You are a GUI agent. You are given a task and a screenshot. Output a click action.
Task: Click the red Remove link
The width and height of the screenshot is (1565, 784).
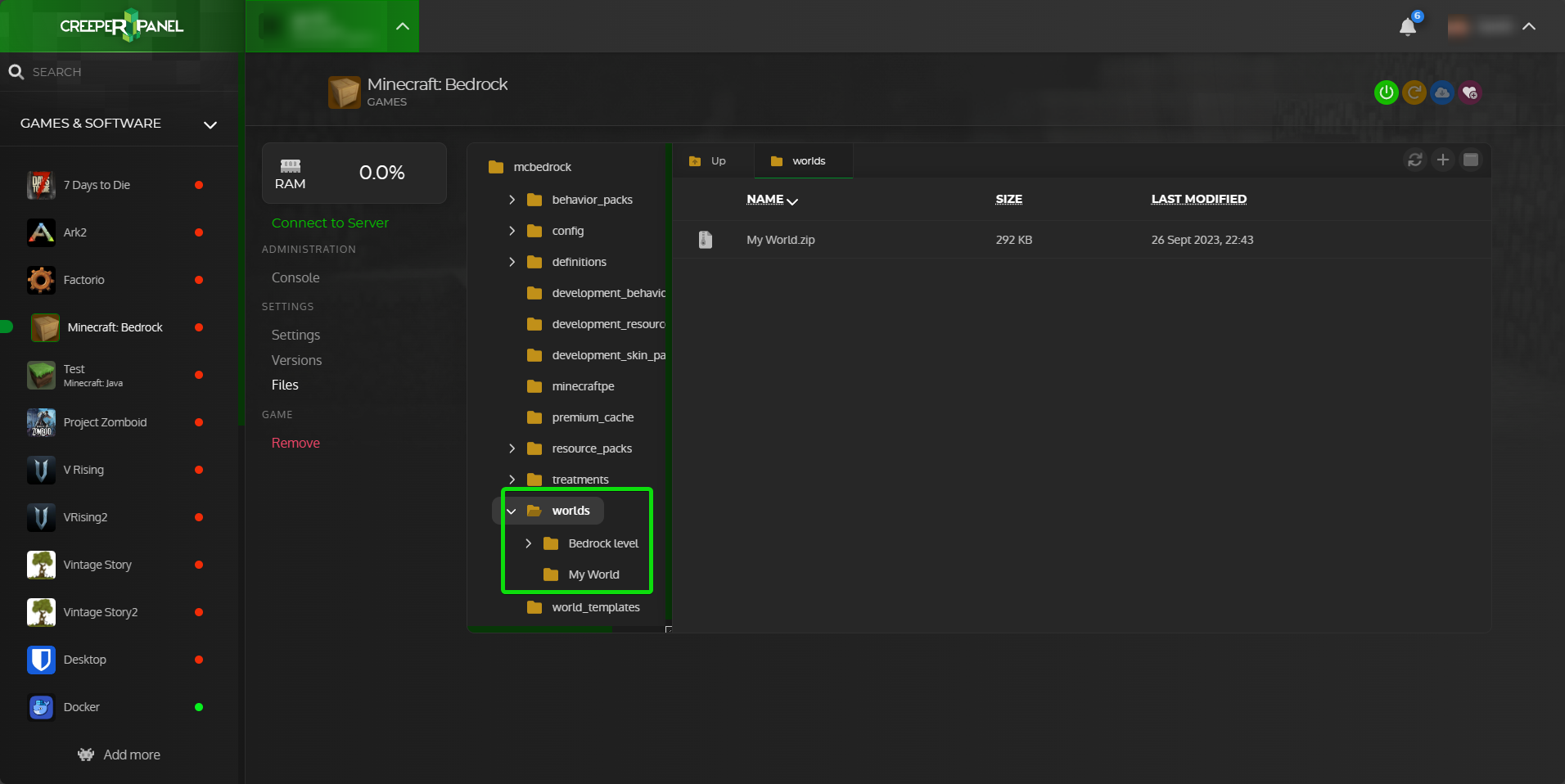[295, 443]
